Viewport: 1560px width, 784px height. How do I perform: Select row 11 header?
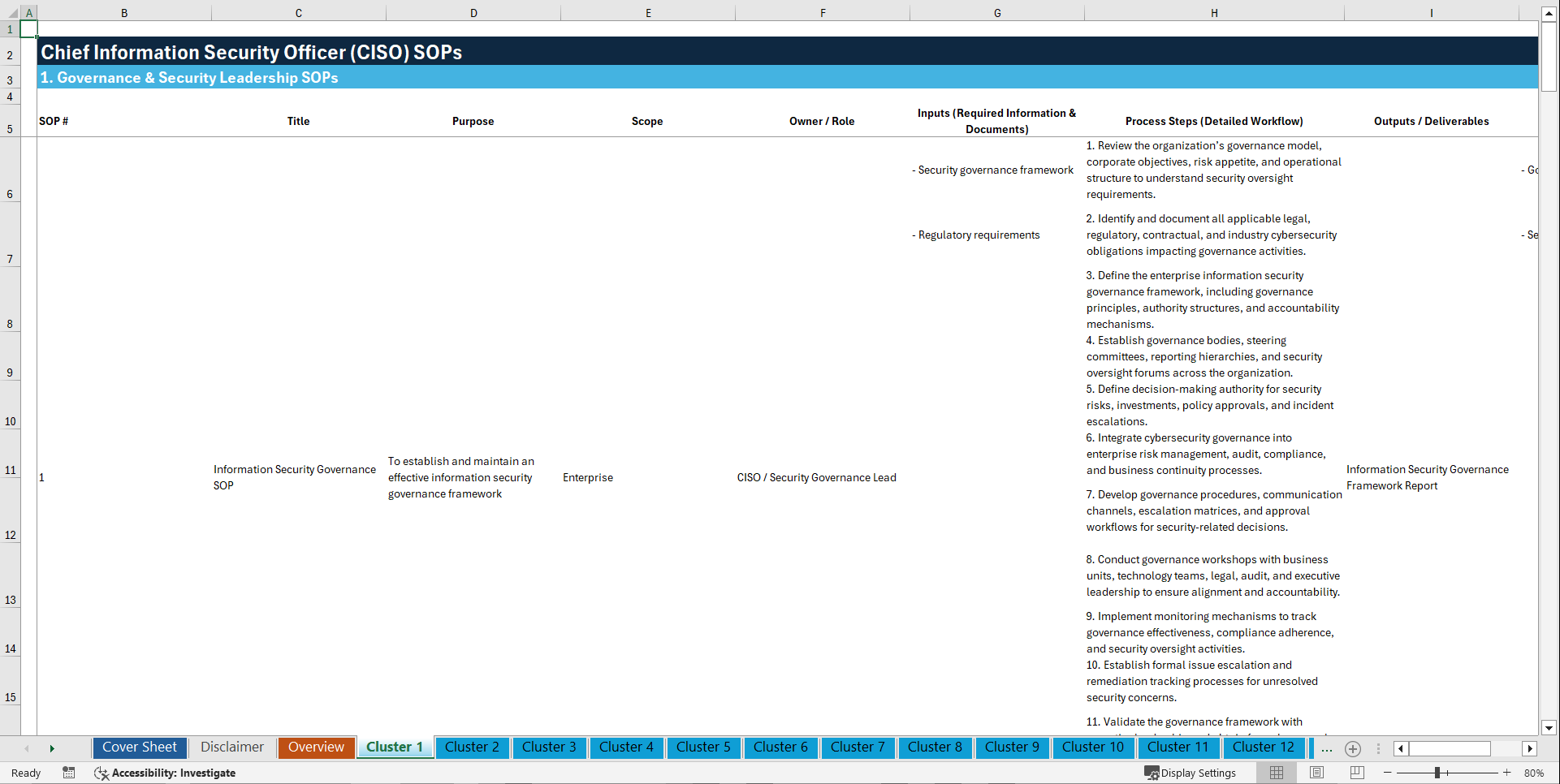(x=10, y=454)
